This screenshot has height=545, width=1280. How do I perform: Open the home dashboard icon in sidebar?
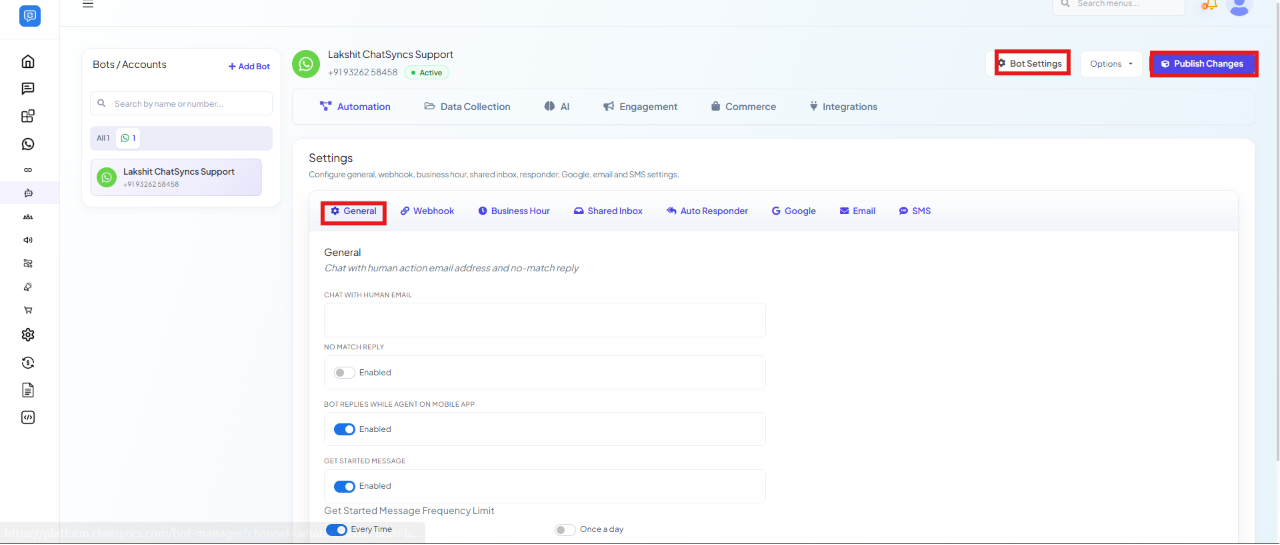(x=28, y=61)
